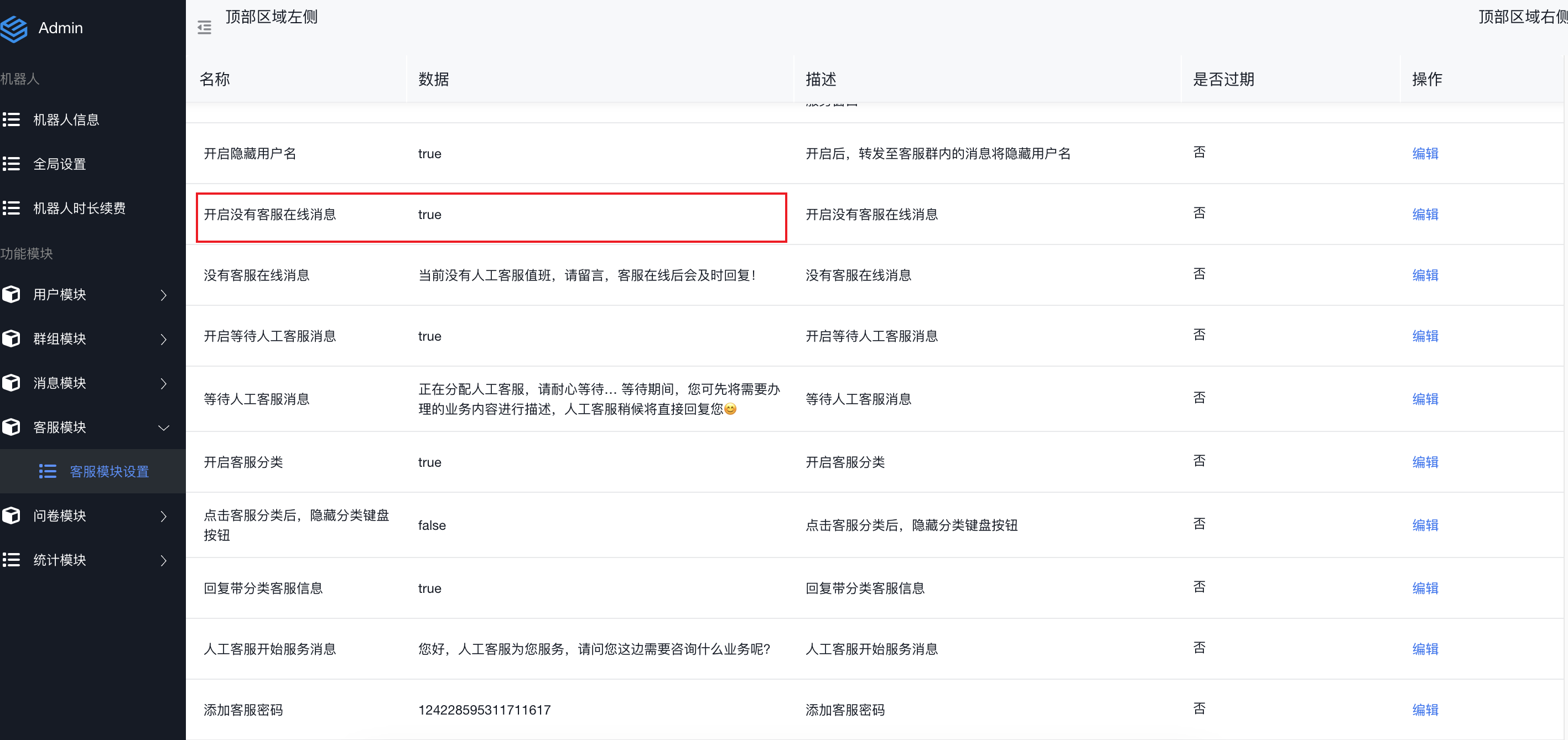Click 编辑 for 添加客服密码 row
Screen dimensions: 1568x740
(1425, 710)
